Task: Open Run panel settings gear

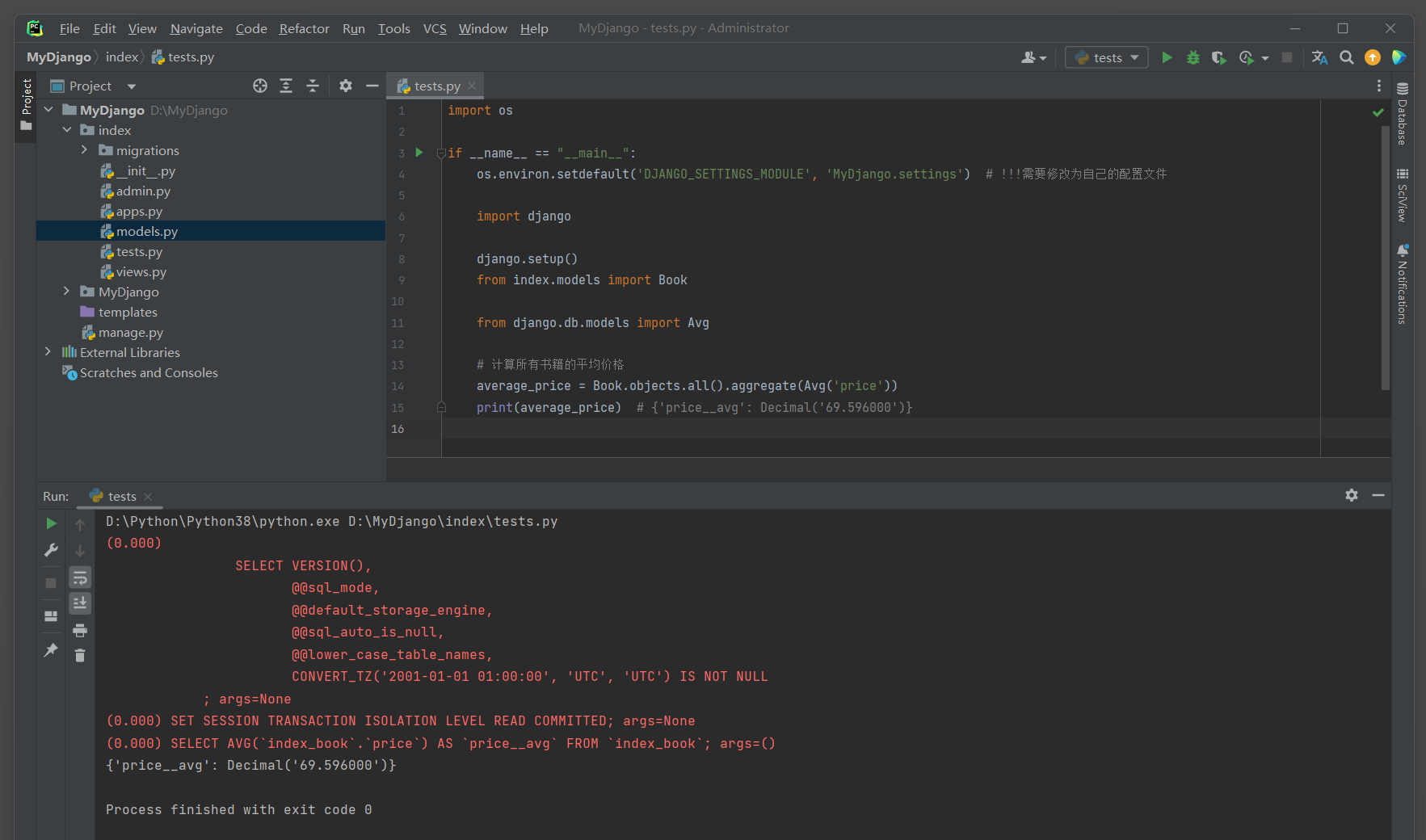Action: (1352, 495)
